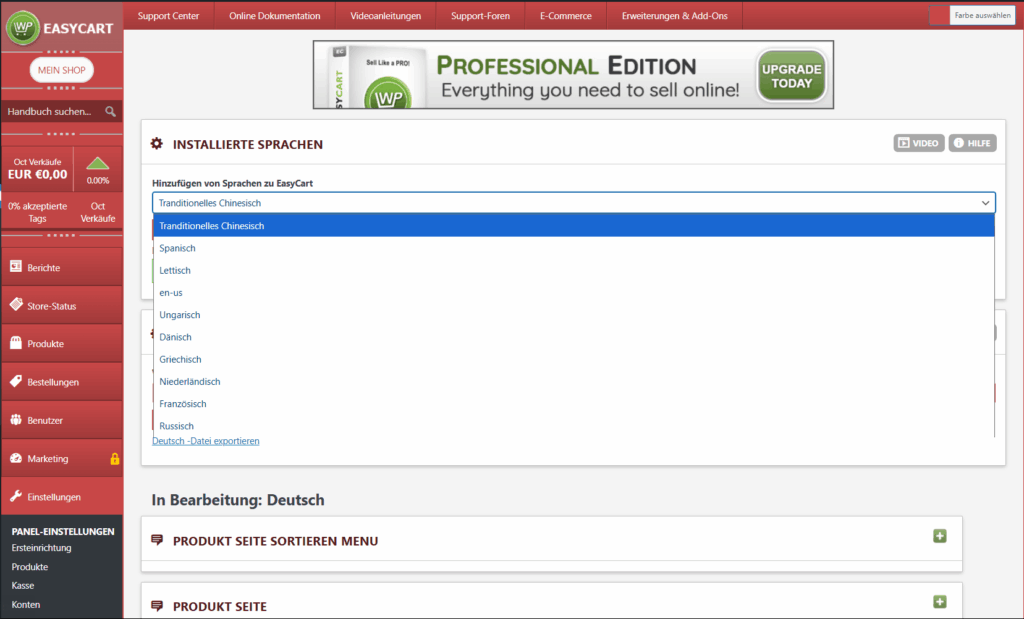Click the Benutzer users icon
The width and height of the screenshot is (1024, 619).
[16, 421]
